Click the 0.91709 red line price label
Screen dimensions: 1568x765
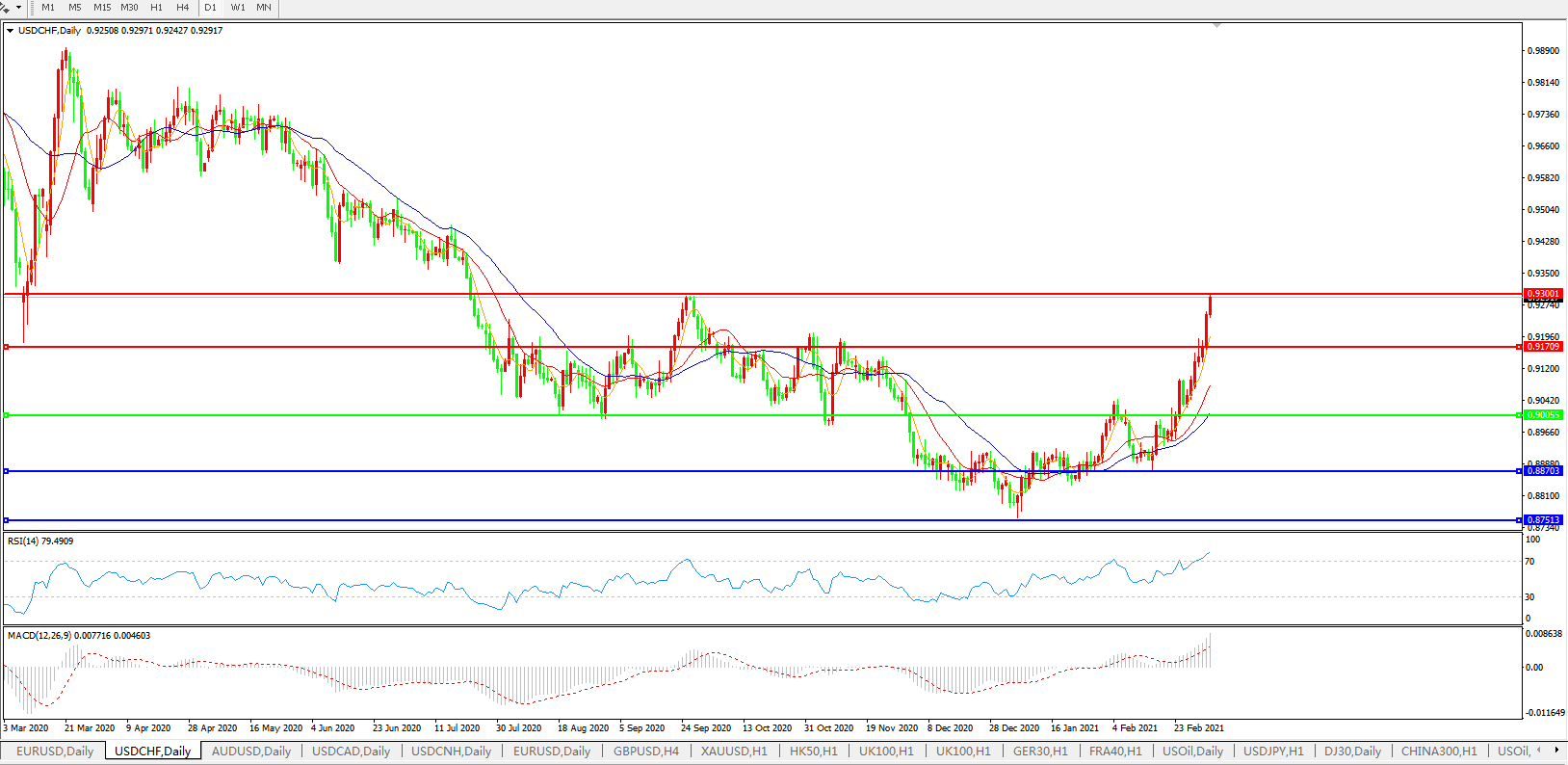coord(1543,347)
